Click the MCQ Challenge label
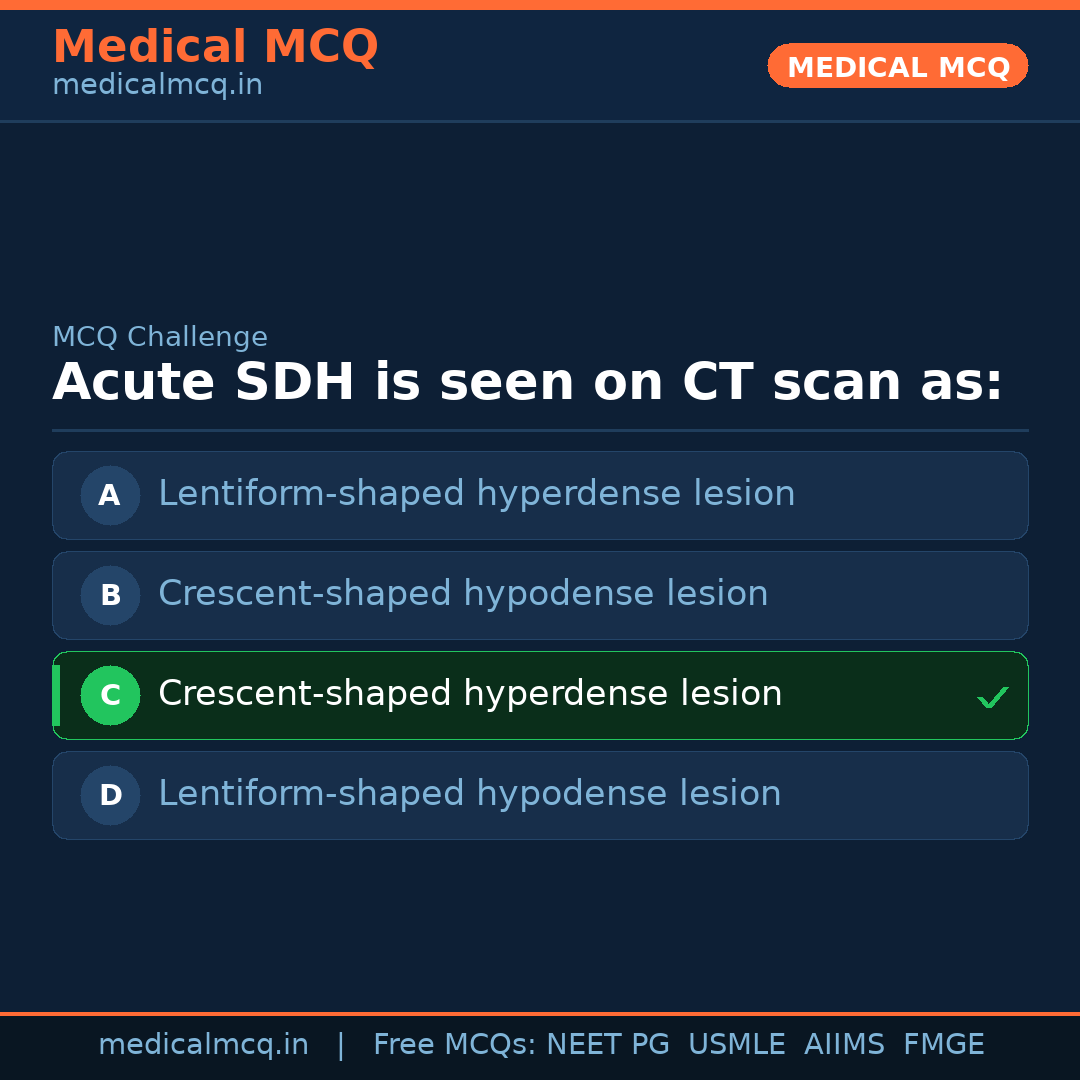 pyautogui.click(x=160, y=337)
